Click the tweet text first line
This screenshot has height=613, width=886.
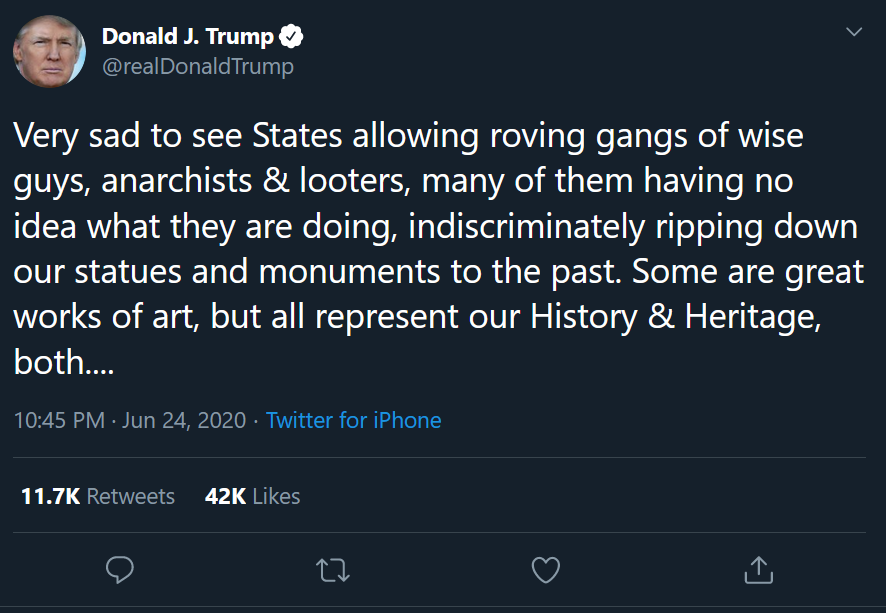click(x=408, y=135)
